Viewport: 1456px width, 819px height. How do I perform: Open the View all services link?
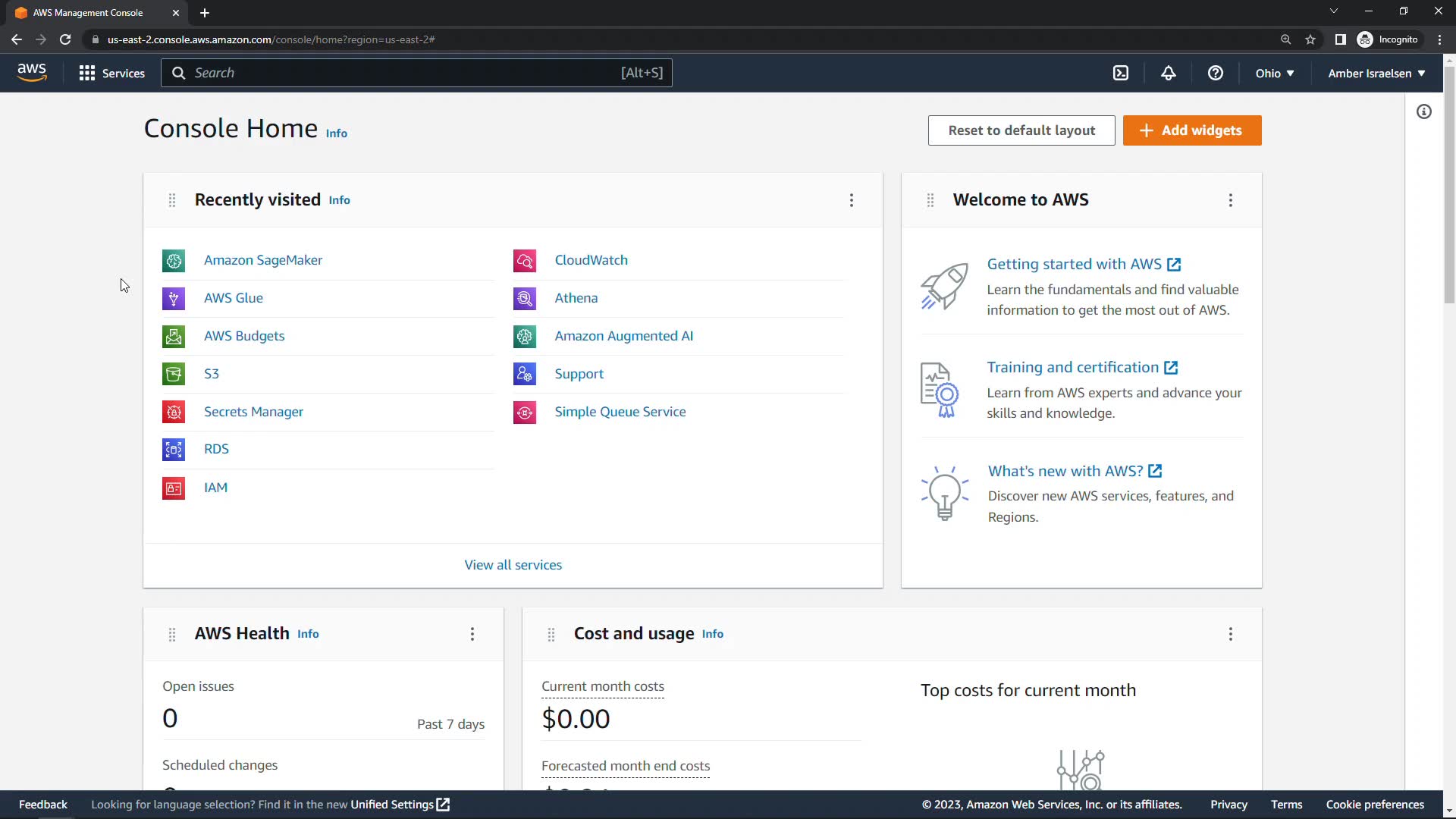(513, 565)
